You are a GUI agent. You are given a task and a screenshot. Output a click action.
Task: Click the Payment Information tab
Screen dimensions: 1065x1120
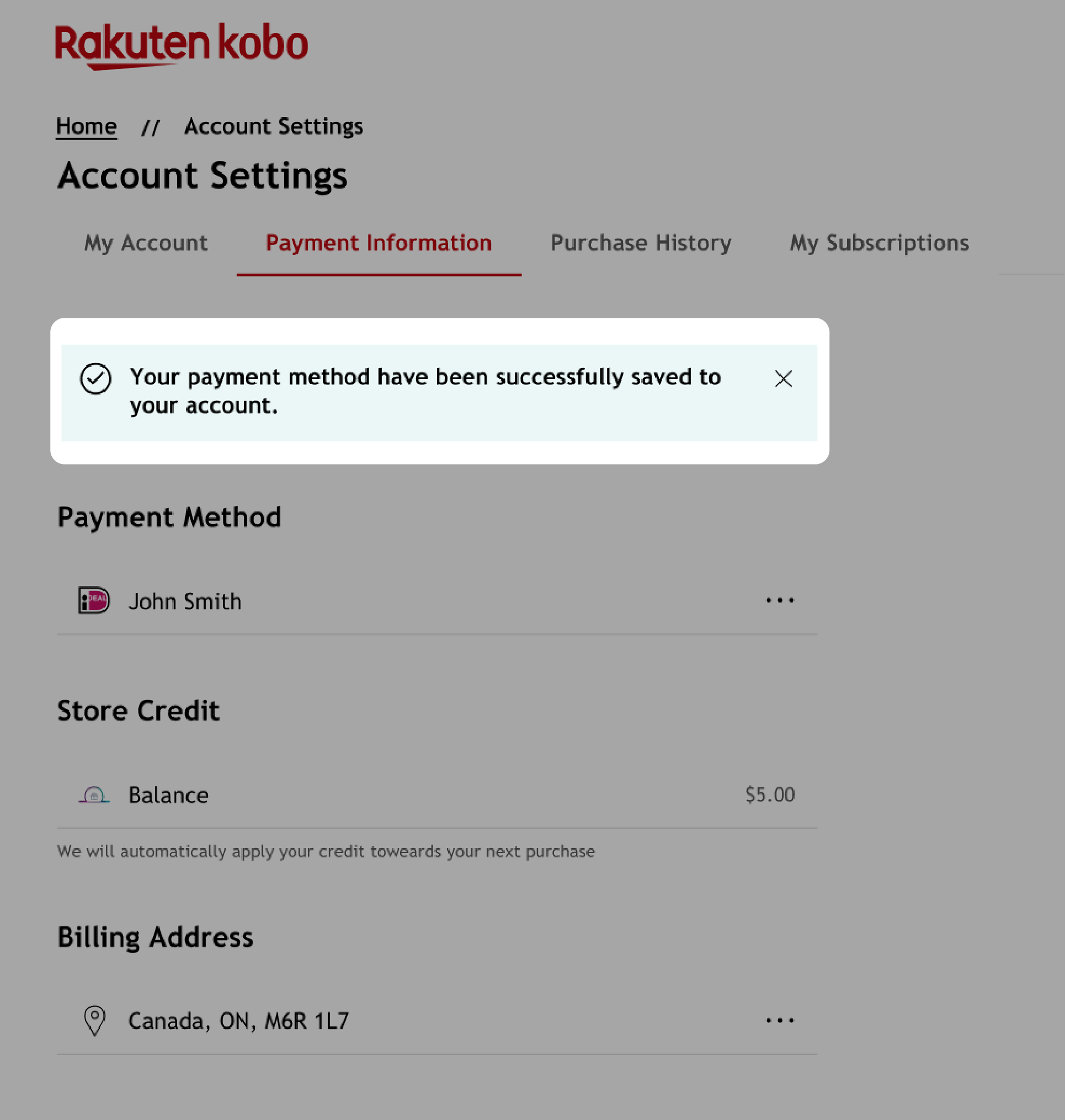pyautogui.click(x=378, y=244)
